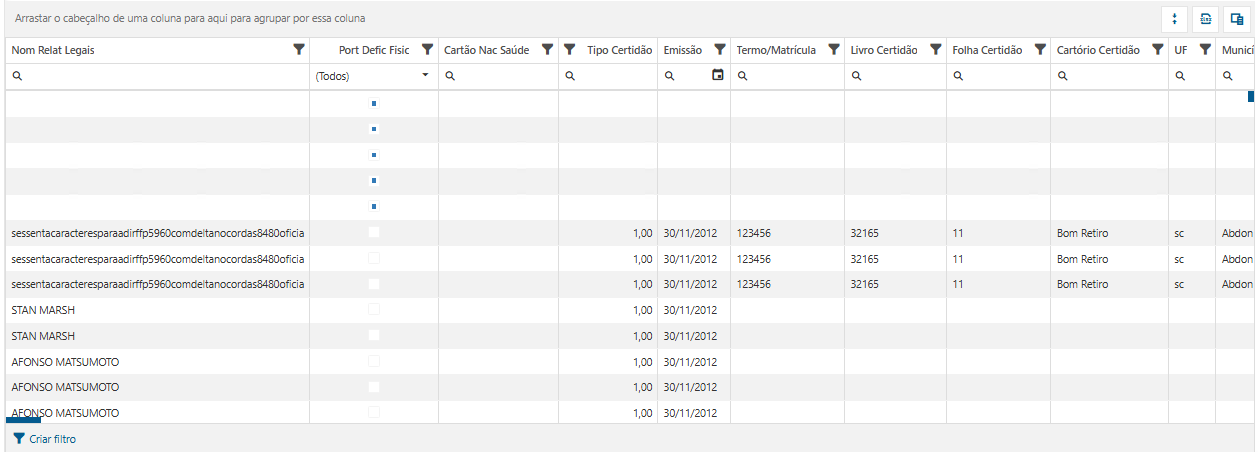Open the Tipo Certidão search operator menu
1258x452 pixels.
coord(570,76)
